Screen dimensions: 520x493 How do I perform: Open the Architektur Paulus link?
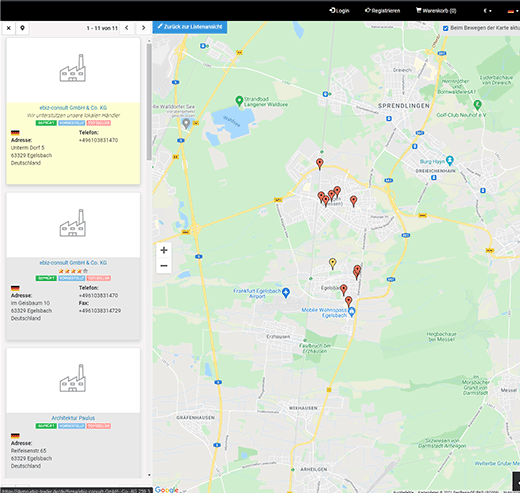[73, 418]
